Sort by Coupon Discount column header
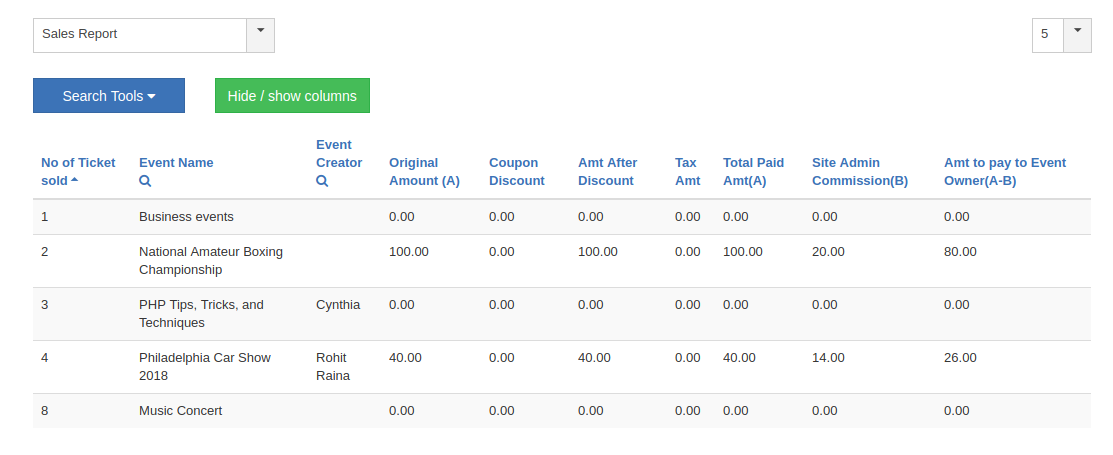 (x=516, y=172)
